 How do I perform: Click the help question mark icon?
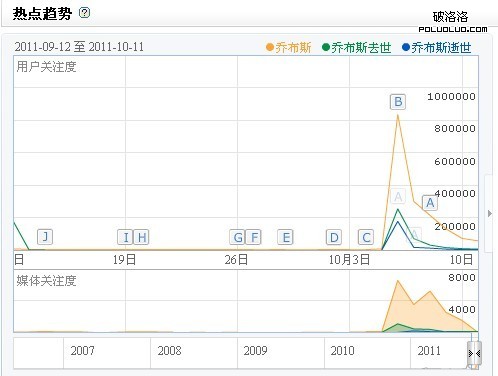(85, 13)
